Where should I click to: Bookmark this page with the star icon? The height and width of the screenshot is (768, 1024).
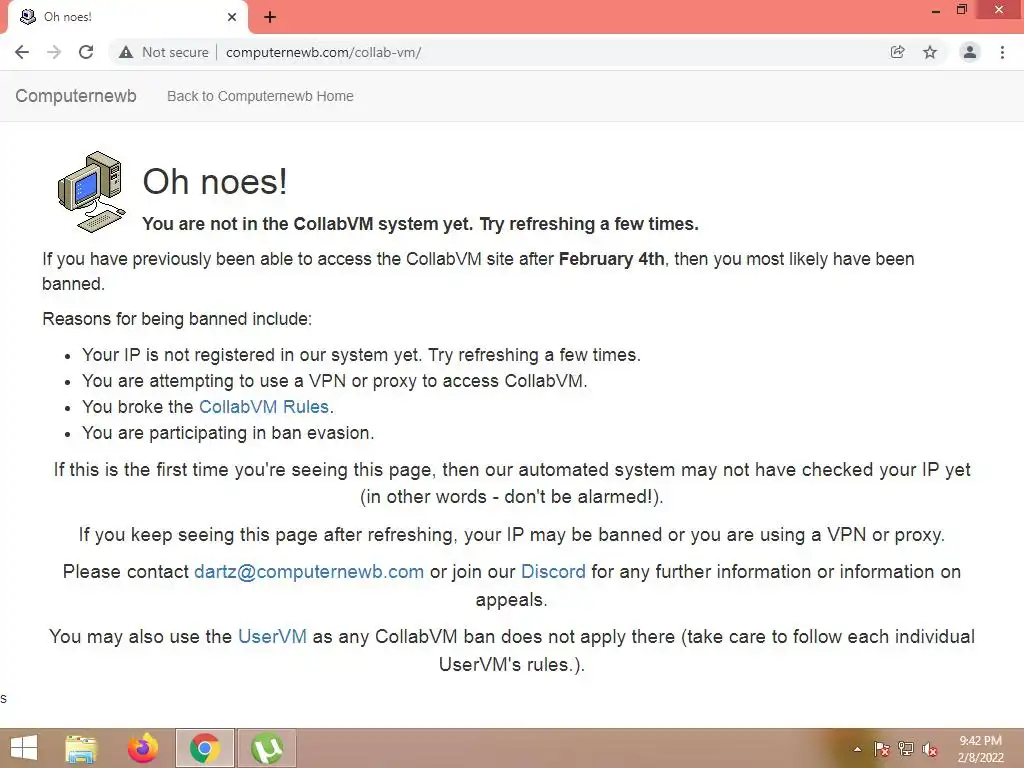point(930,52)
